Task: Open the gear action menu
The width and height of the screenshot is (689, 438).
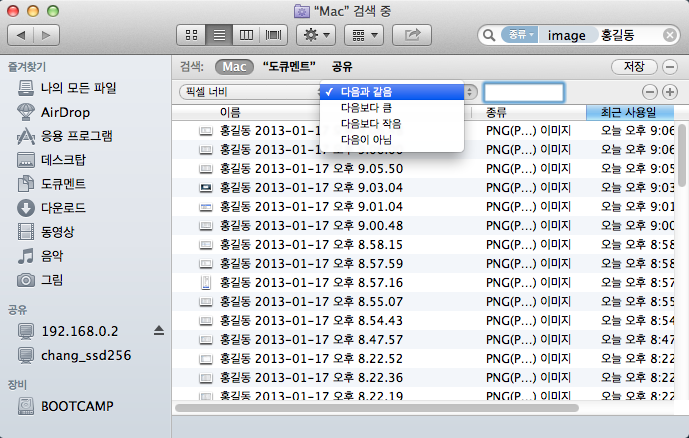Action: click(316, 35)
